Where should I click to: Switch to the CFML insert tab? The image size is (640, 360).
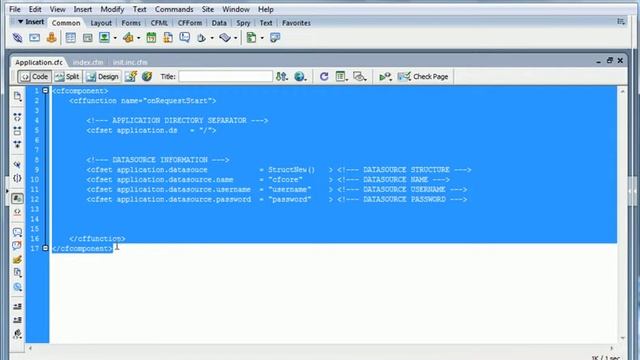tap(159, 23)
